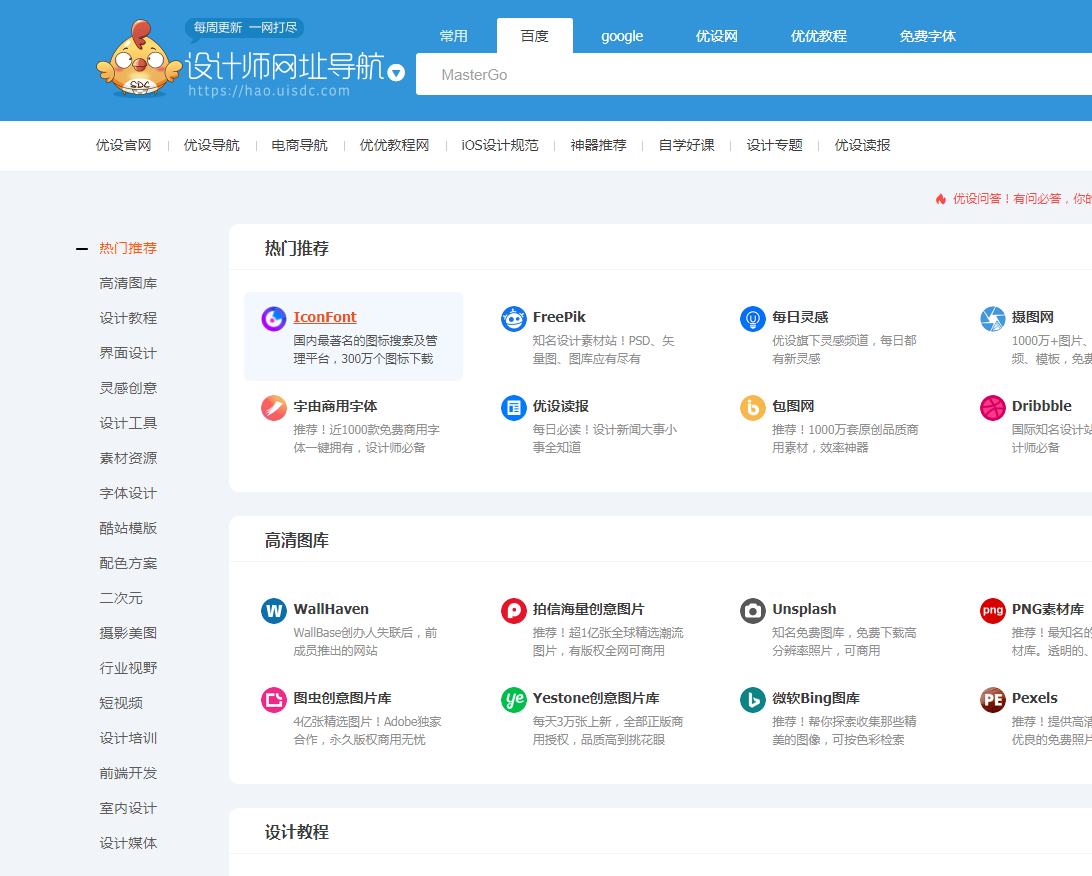The height and width of the screenshot is (876, 1092).
Task: Jump to 高清图库 in the sidebar
Action: [x=128, y=283]
